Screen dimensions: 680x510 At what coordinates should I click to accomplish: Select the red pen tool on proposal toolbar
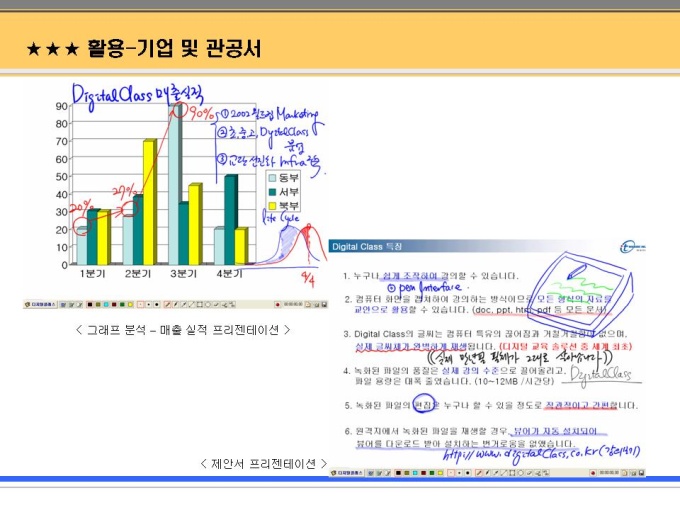pos(479,473)
